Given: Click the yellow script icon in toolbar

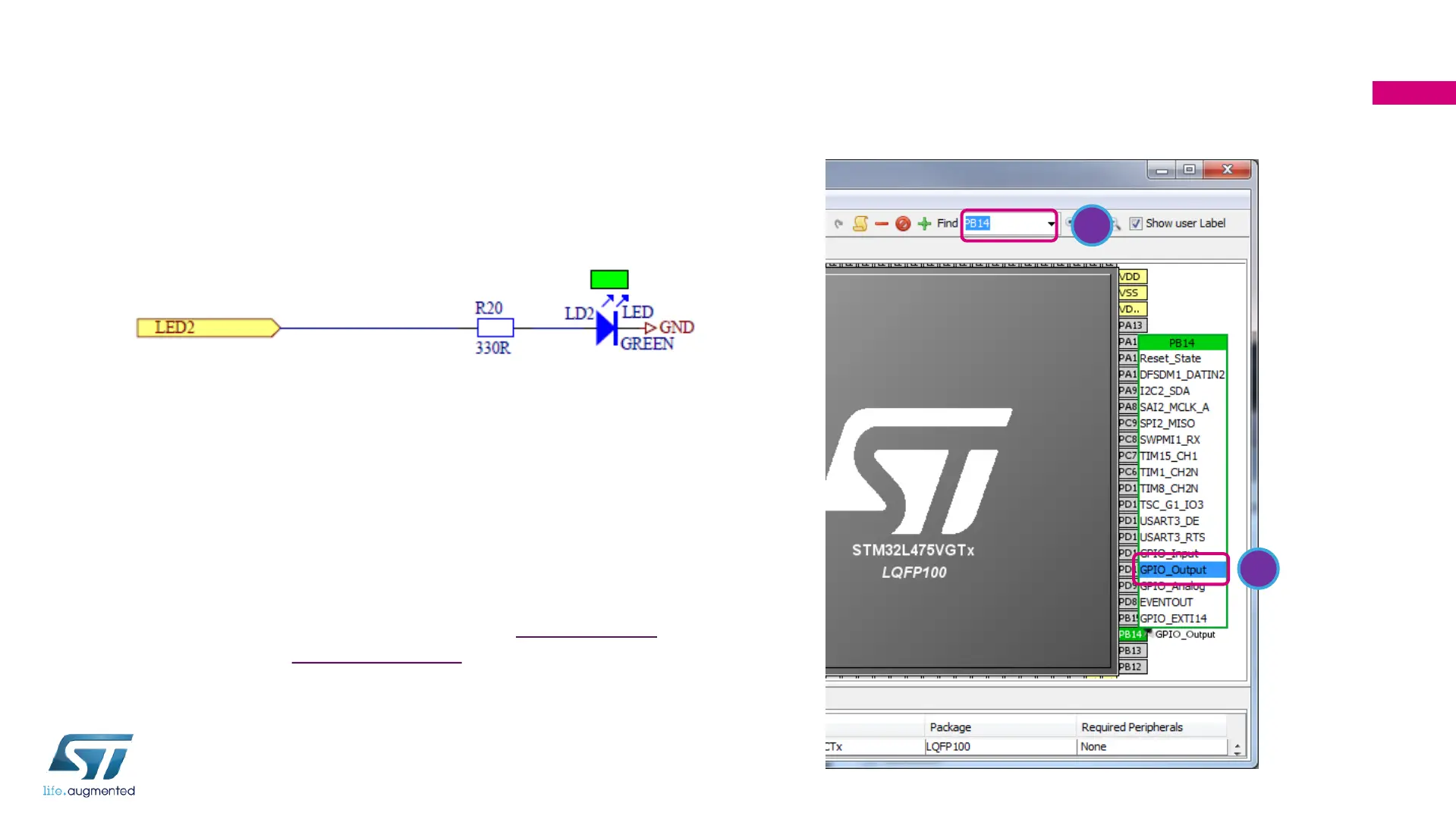Looking at the screenshot, I should click(x=860, y=224).
